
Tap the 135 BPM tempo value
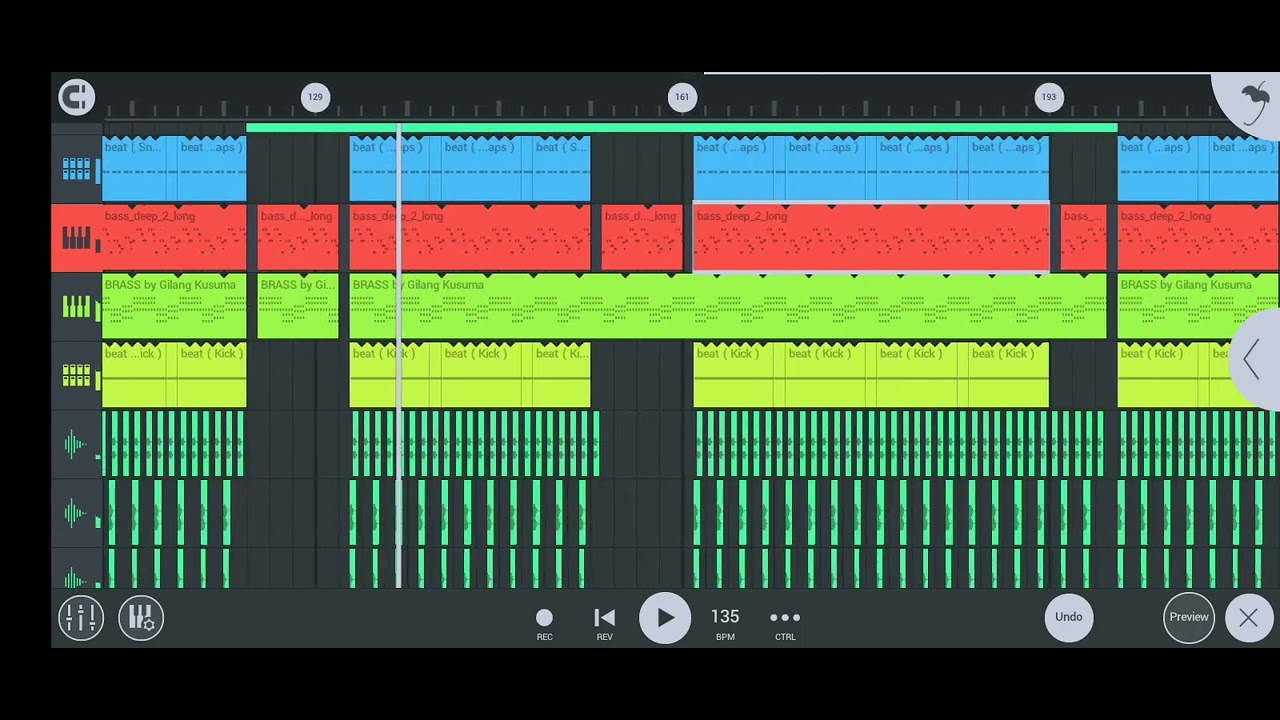point(725,623)
